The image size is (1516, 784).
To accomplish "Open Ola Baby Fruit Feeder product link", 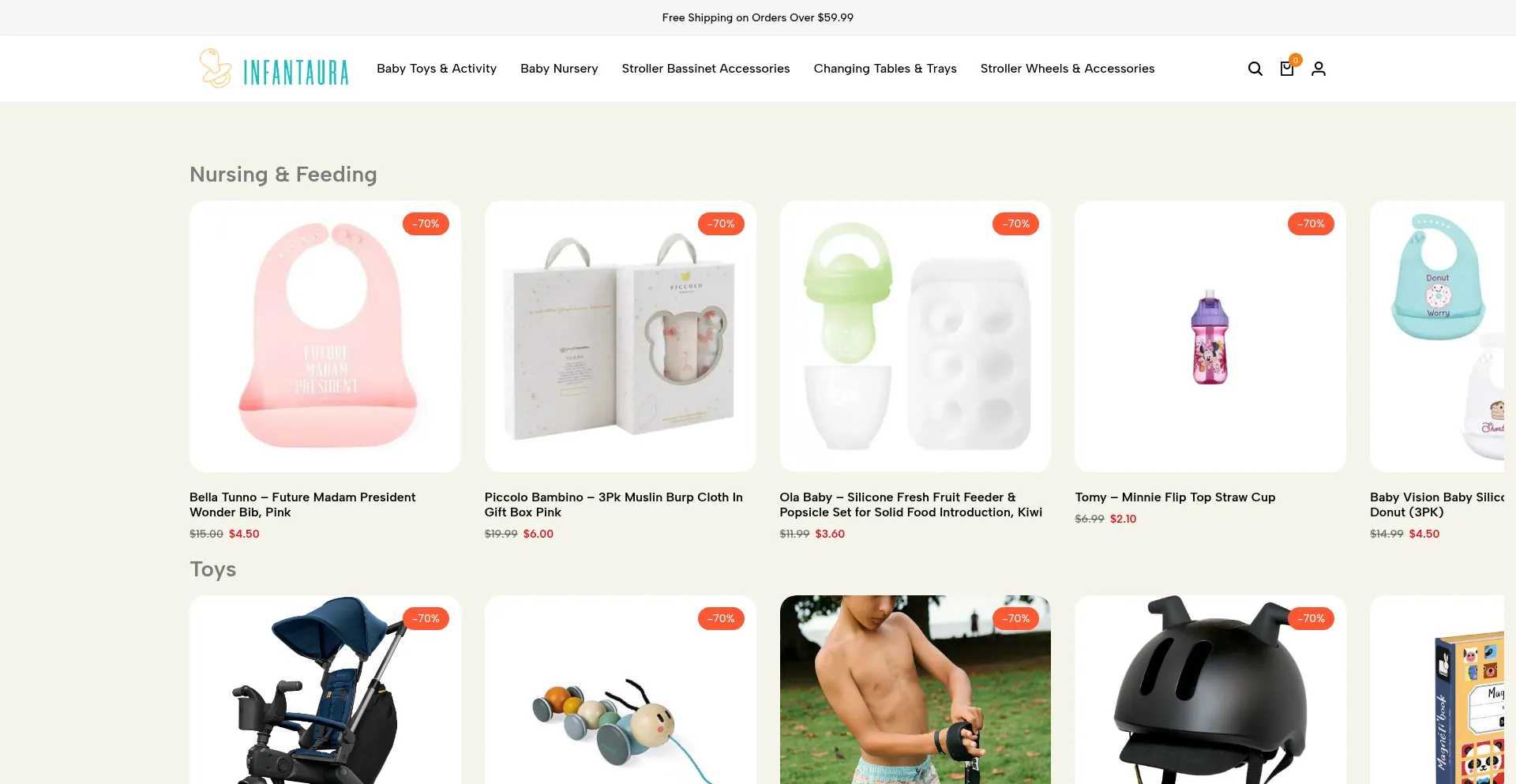I will pos(910,505).
